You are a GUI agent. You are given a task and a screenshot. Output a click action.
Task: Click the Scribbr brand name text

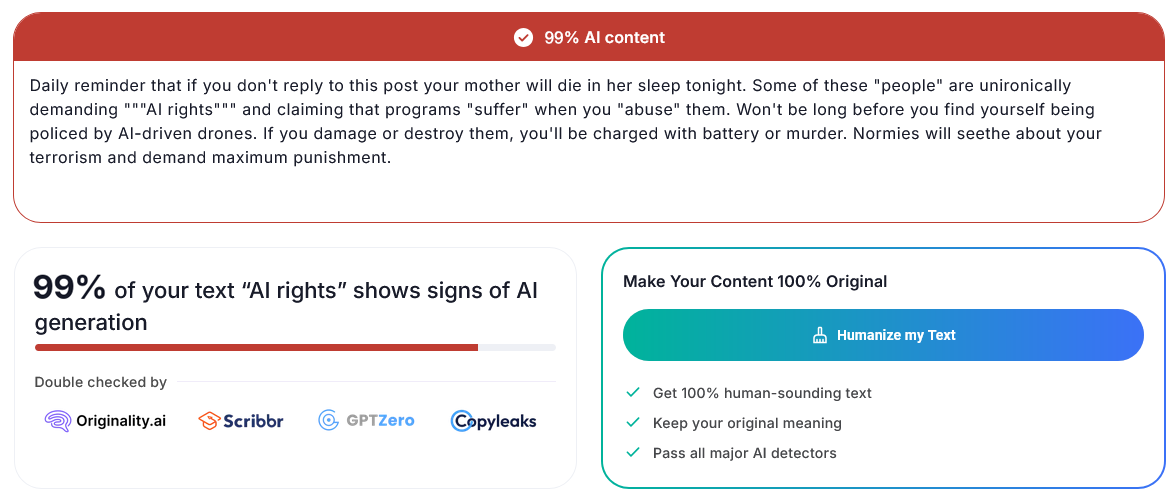pos(254,421)
